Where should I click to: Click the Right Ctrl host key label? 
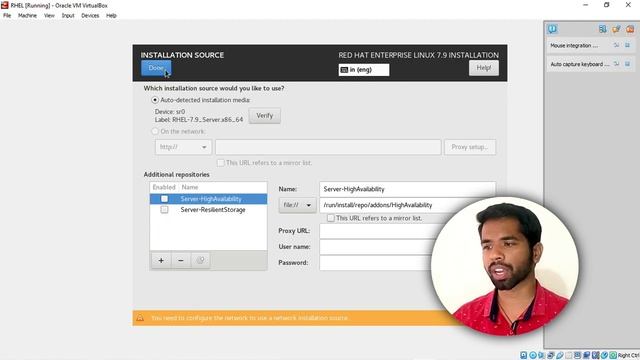pyautogui.click(x=629, y=356)
